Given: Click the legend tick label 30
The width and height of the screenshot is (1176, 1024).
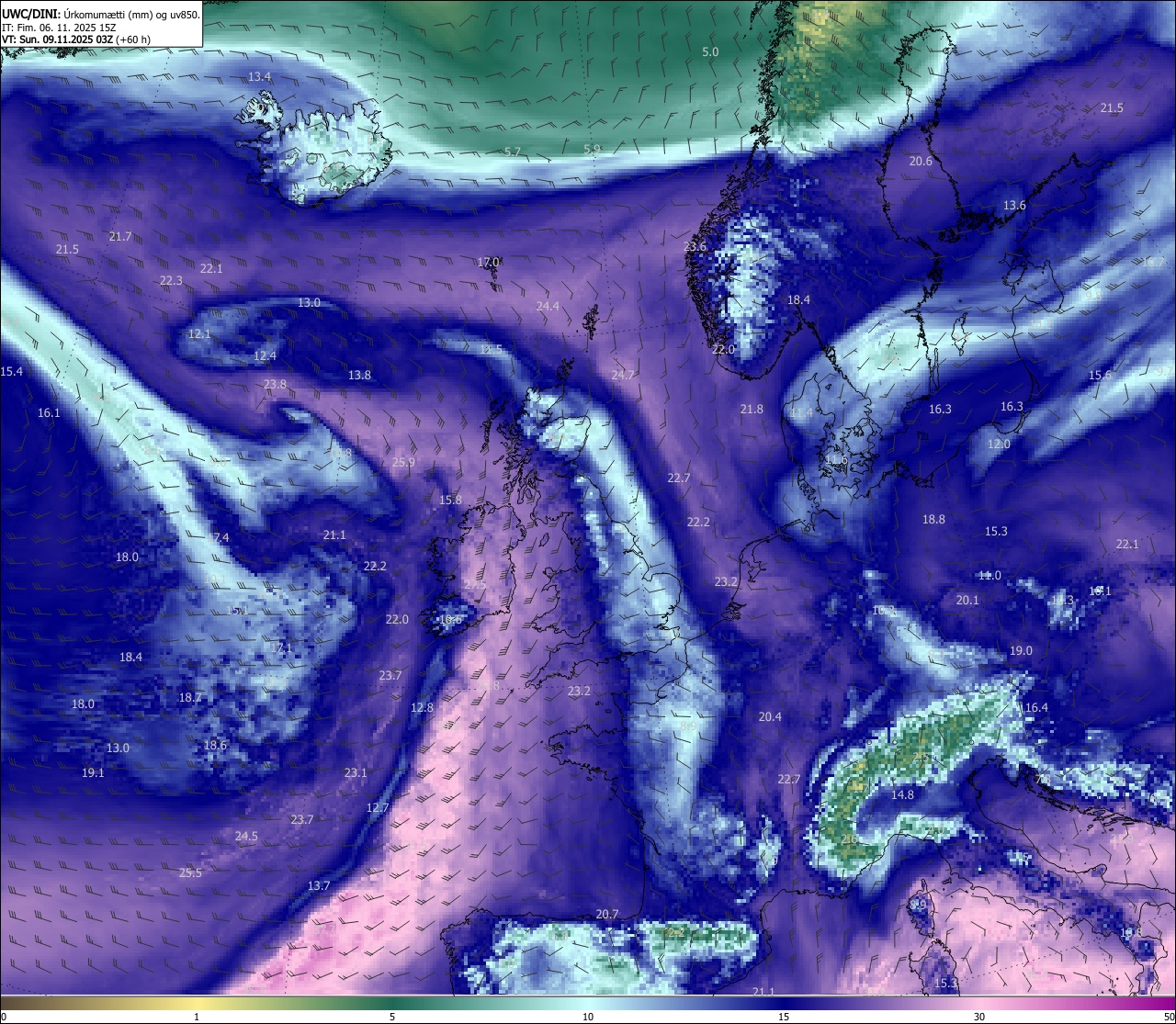Looking at the screenshot, I should click(x=979, y=1017).
